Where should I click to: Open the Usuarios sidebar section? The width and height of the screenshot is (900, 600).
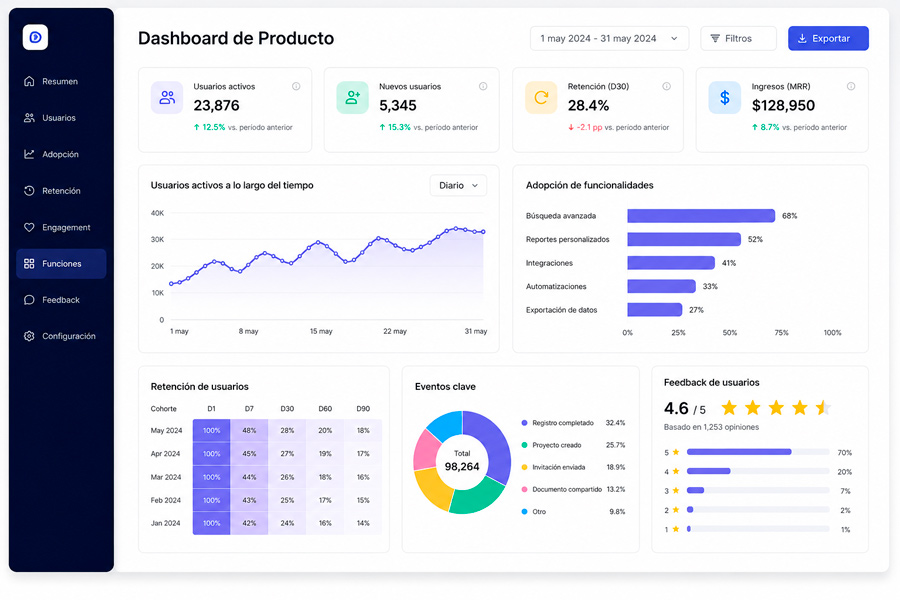pyautogui.click(x=61, y=118)
